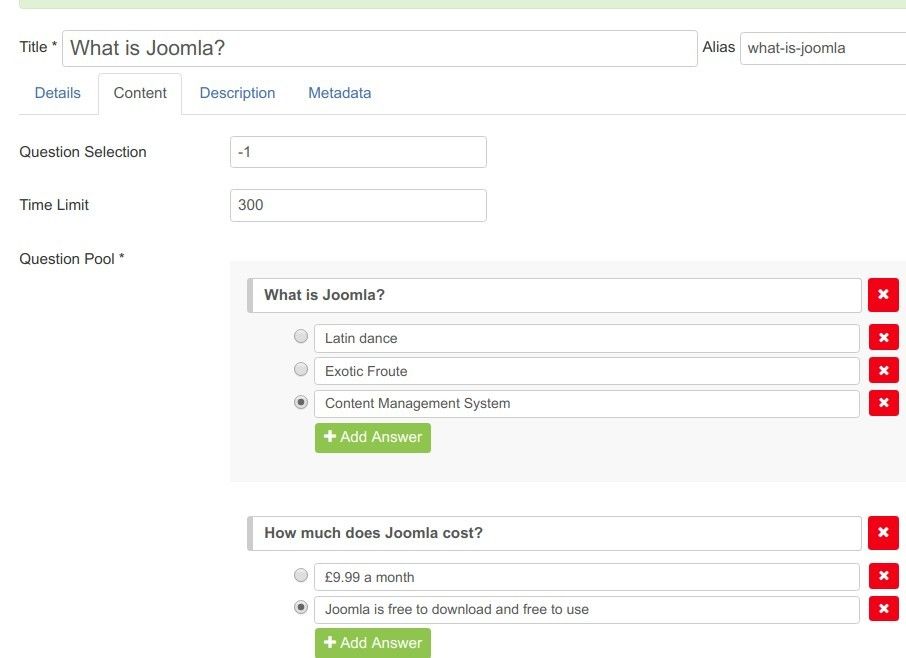Delete the 'What is Joomla?' question
Viewport: 906px width, 658px height.
883,295
